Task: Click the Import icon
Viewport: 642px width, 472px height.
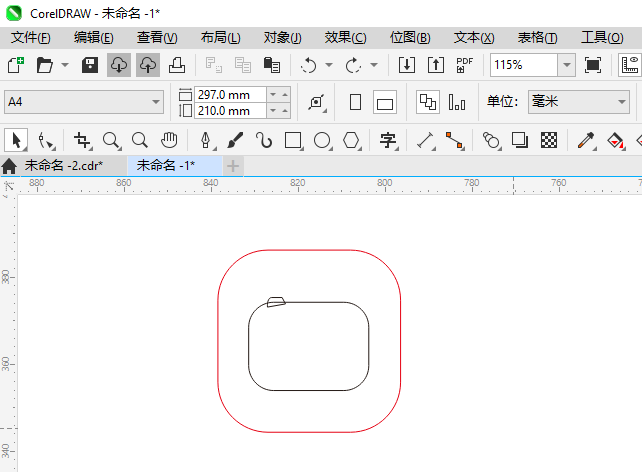Action: (x=407, y=65)
